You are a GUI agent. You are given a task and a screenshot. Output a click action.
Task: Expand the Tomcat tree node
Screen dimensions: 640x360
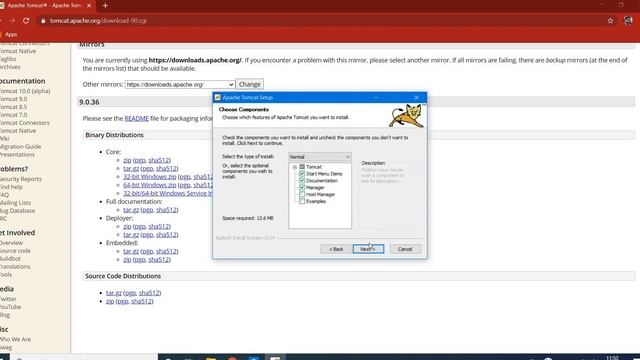(x=295, y=167)
